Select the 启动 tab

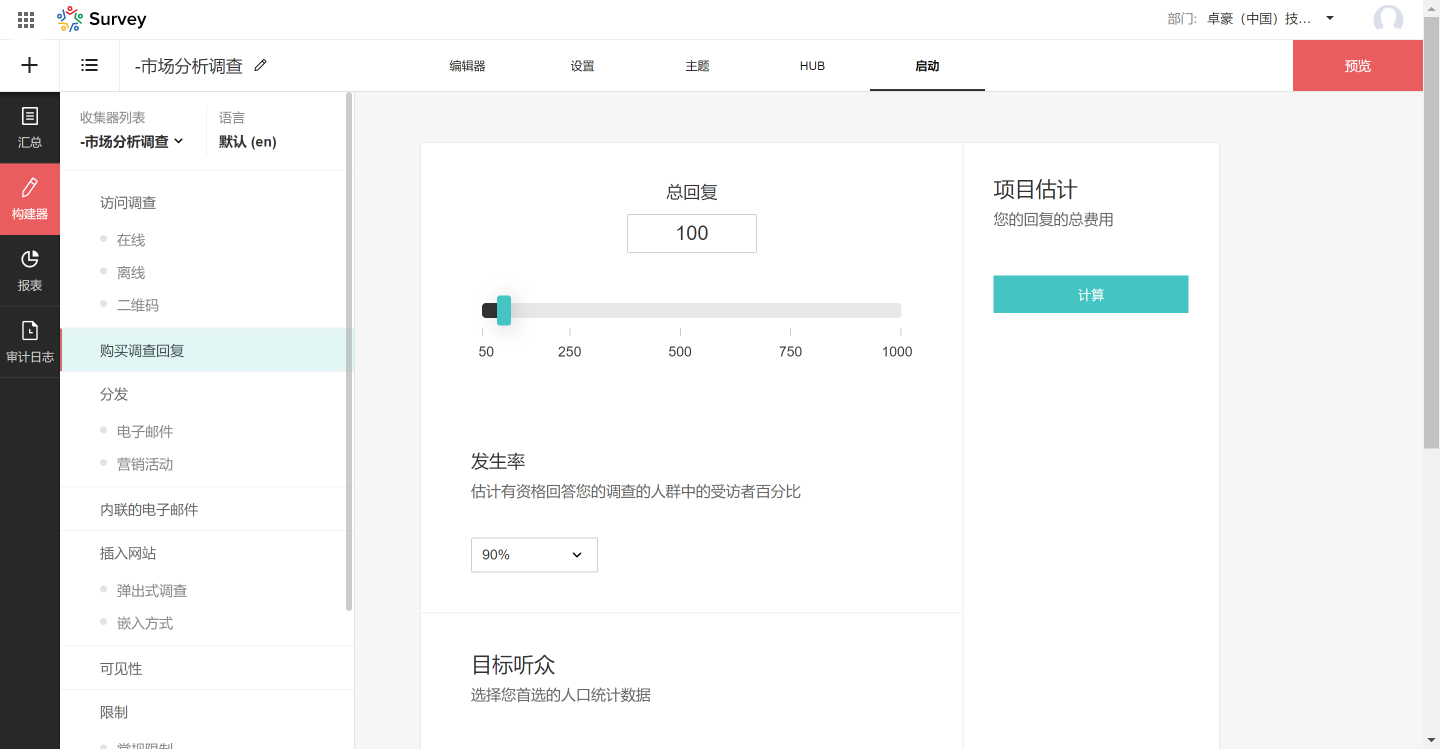(x=927, y=66)
